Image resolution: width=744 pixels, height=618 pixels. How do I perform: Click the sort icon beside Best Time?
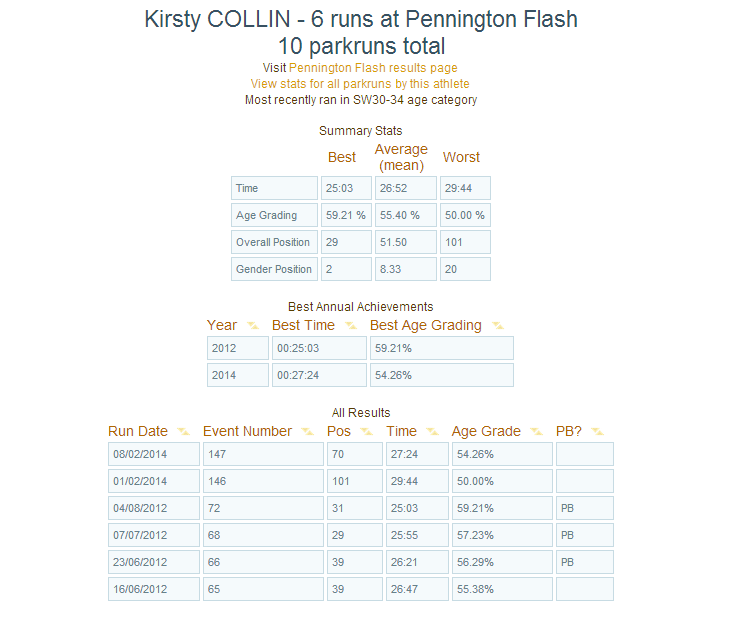351,326
